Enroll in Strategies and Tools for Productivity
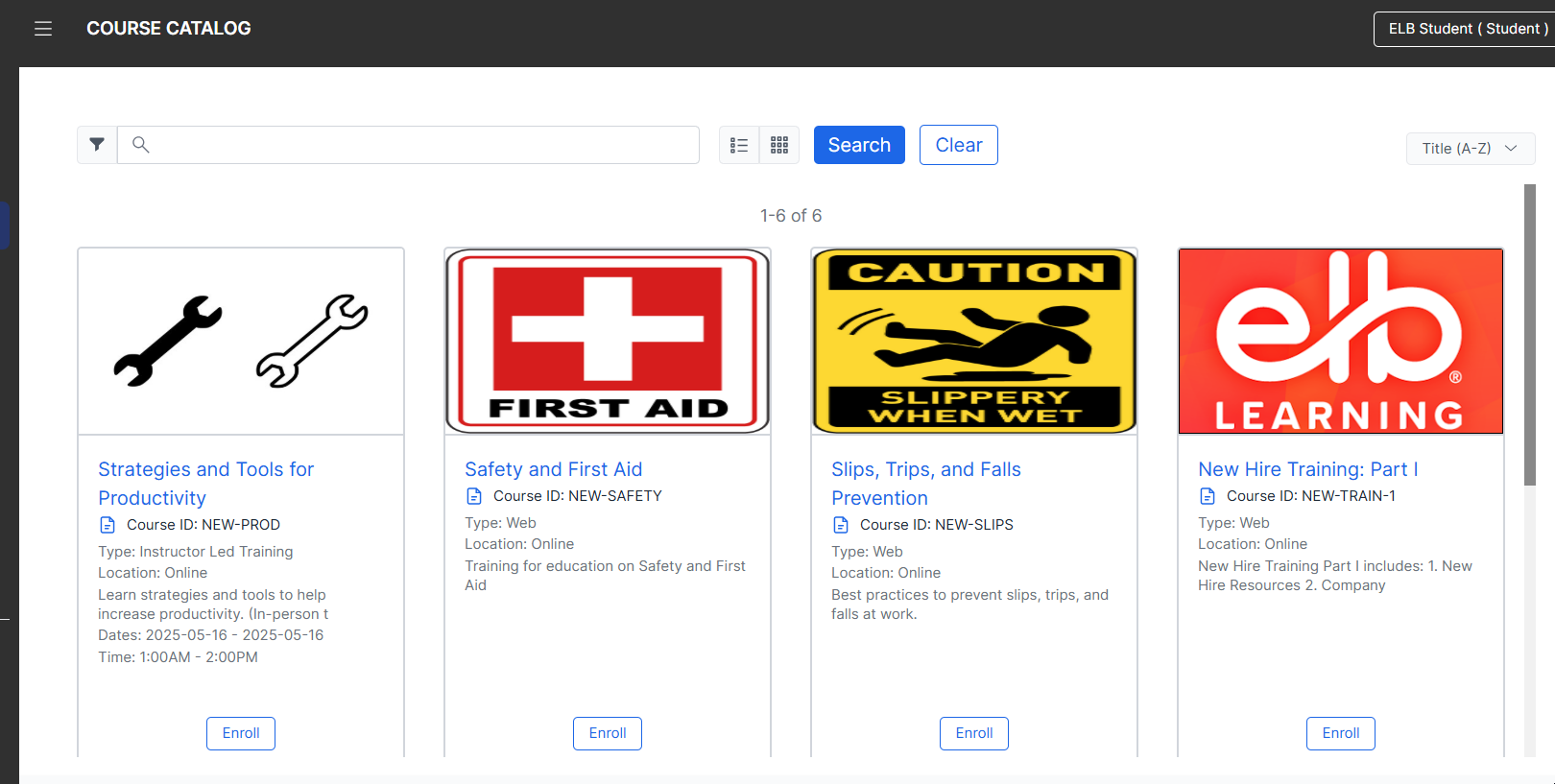Screen dimensions: 1555x784 (241, 733)
